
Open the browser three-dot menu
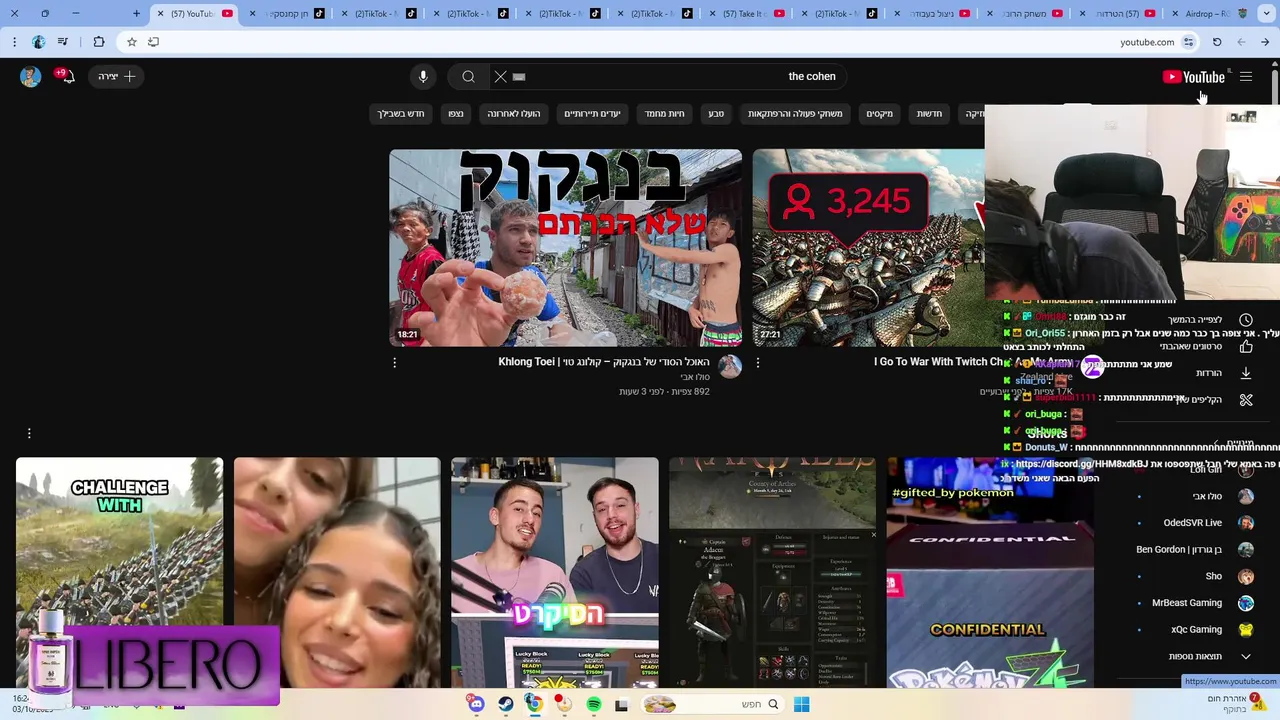(14, 42)
